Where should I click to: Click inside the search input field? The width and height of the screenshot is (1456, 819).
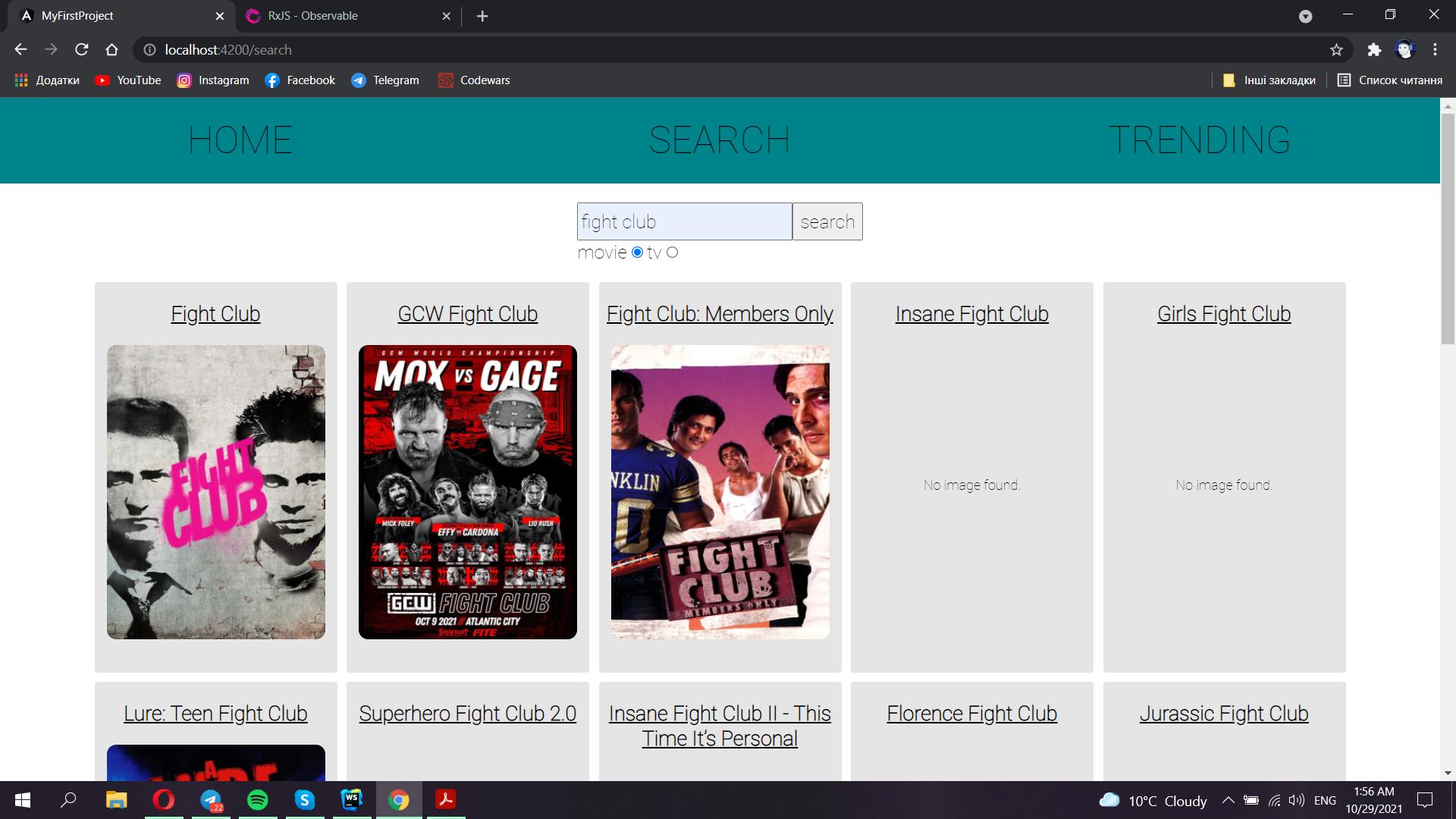(684, 221)
